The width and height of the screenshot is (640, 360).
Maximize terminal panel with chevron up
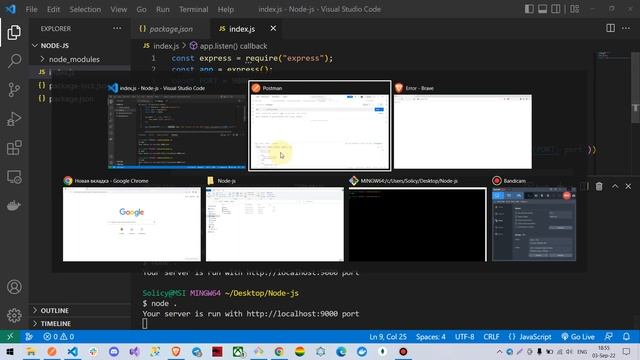tap(615, 186)
